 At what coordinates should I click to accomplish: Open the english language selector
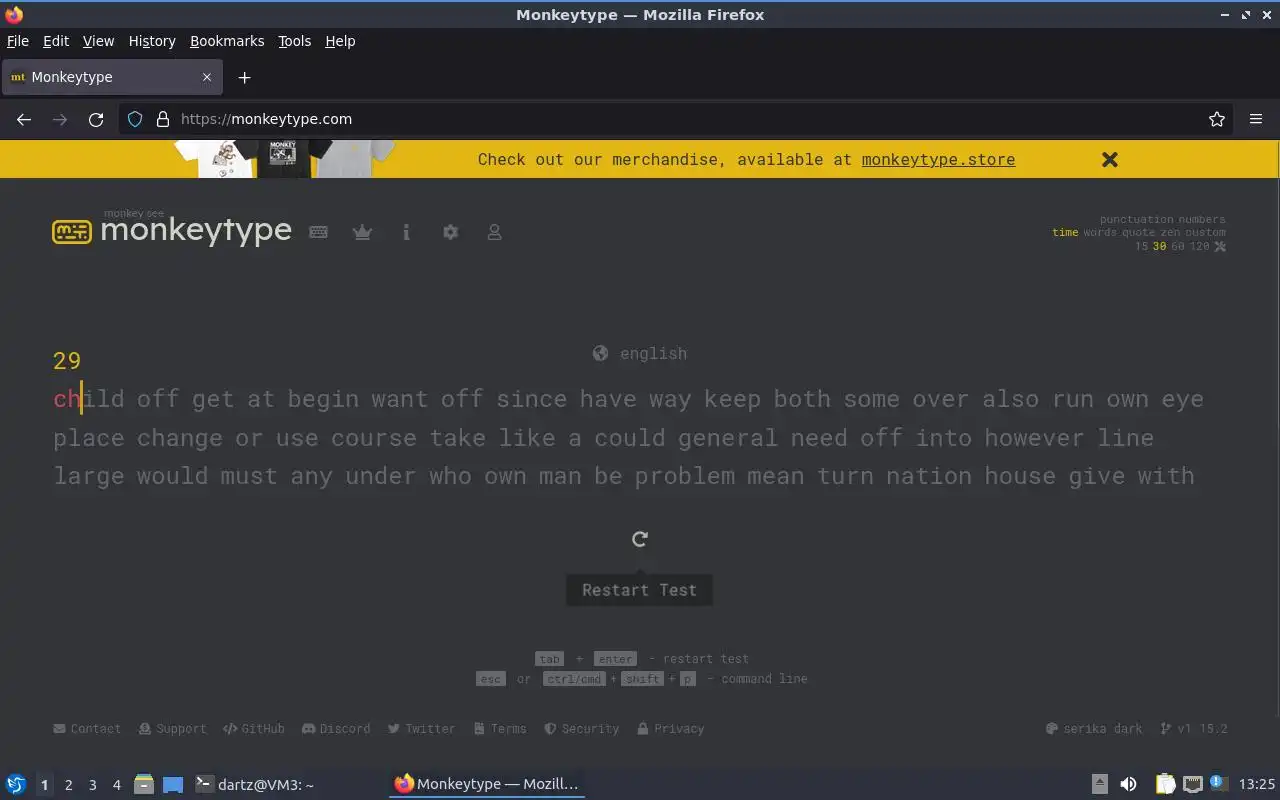click(640, 353)
